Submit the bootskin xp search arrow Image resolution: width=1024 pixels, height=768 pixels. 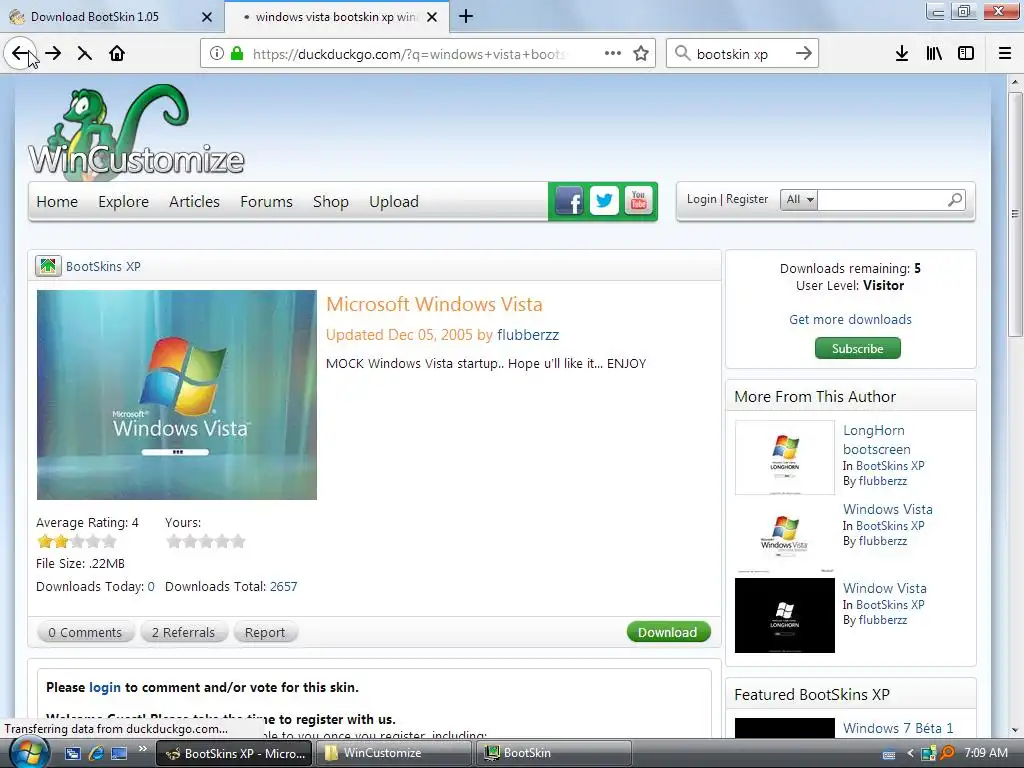(x=804, y=54)
